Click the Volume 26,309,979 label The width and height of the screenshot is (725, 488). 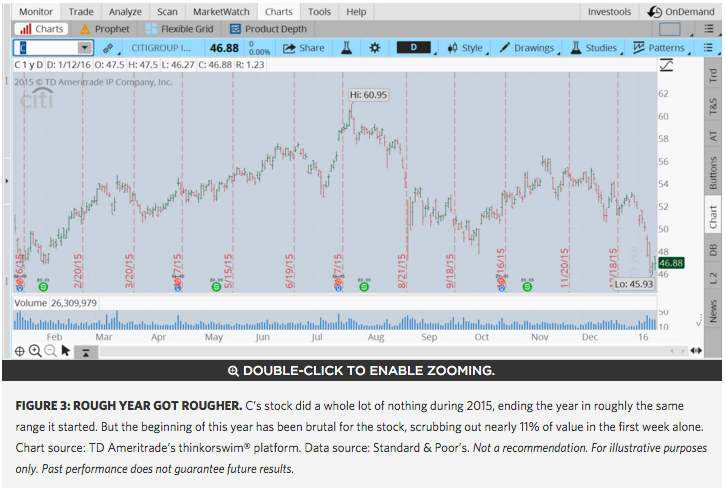pyautogui.click(x=55, y=303)
